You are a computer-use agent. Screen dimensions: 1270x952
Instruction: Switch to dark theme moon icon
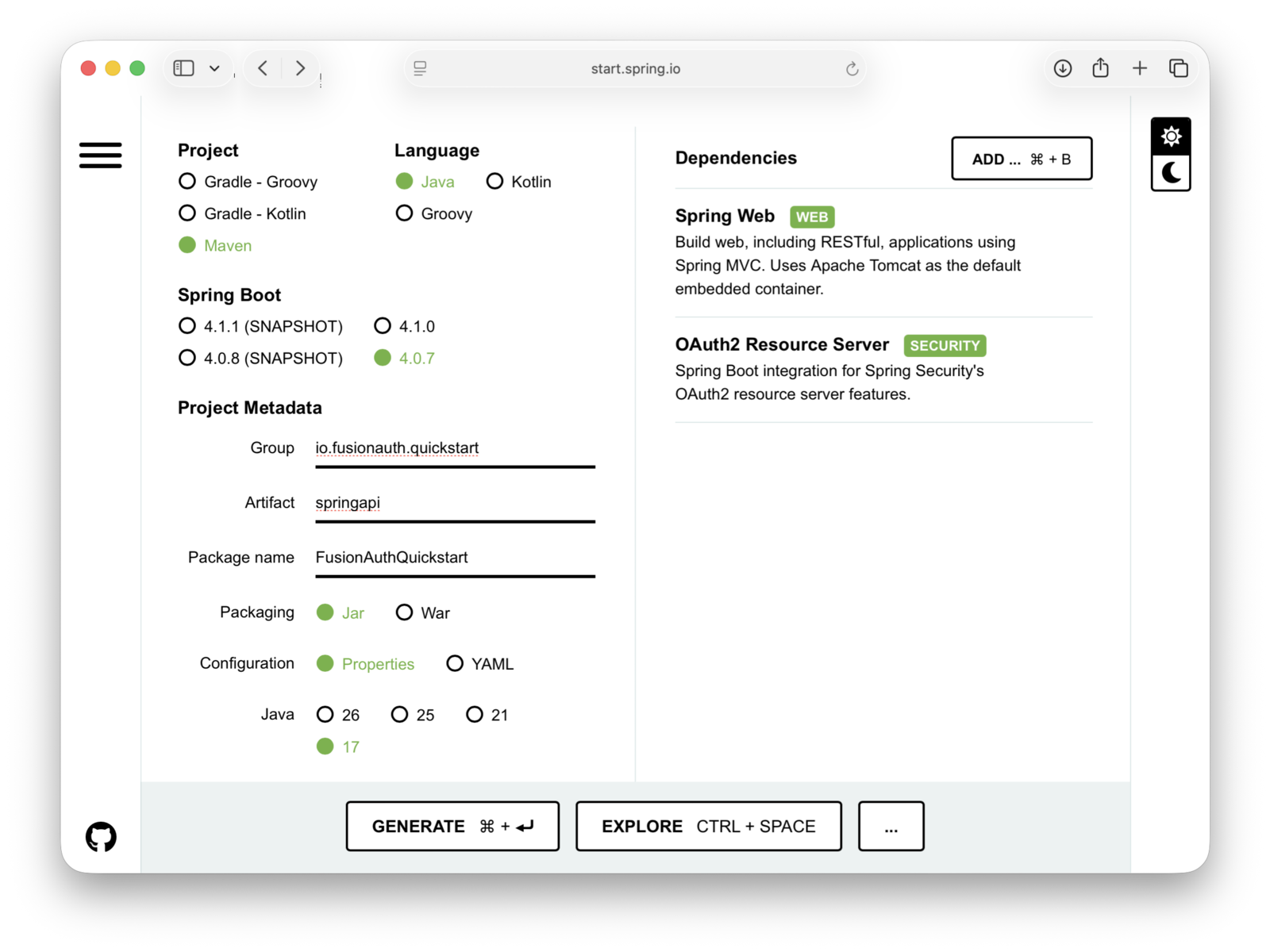(x=1171, y=173)
